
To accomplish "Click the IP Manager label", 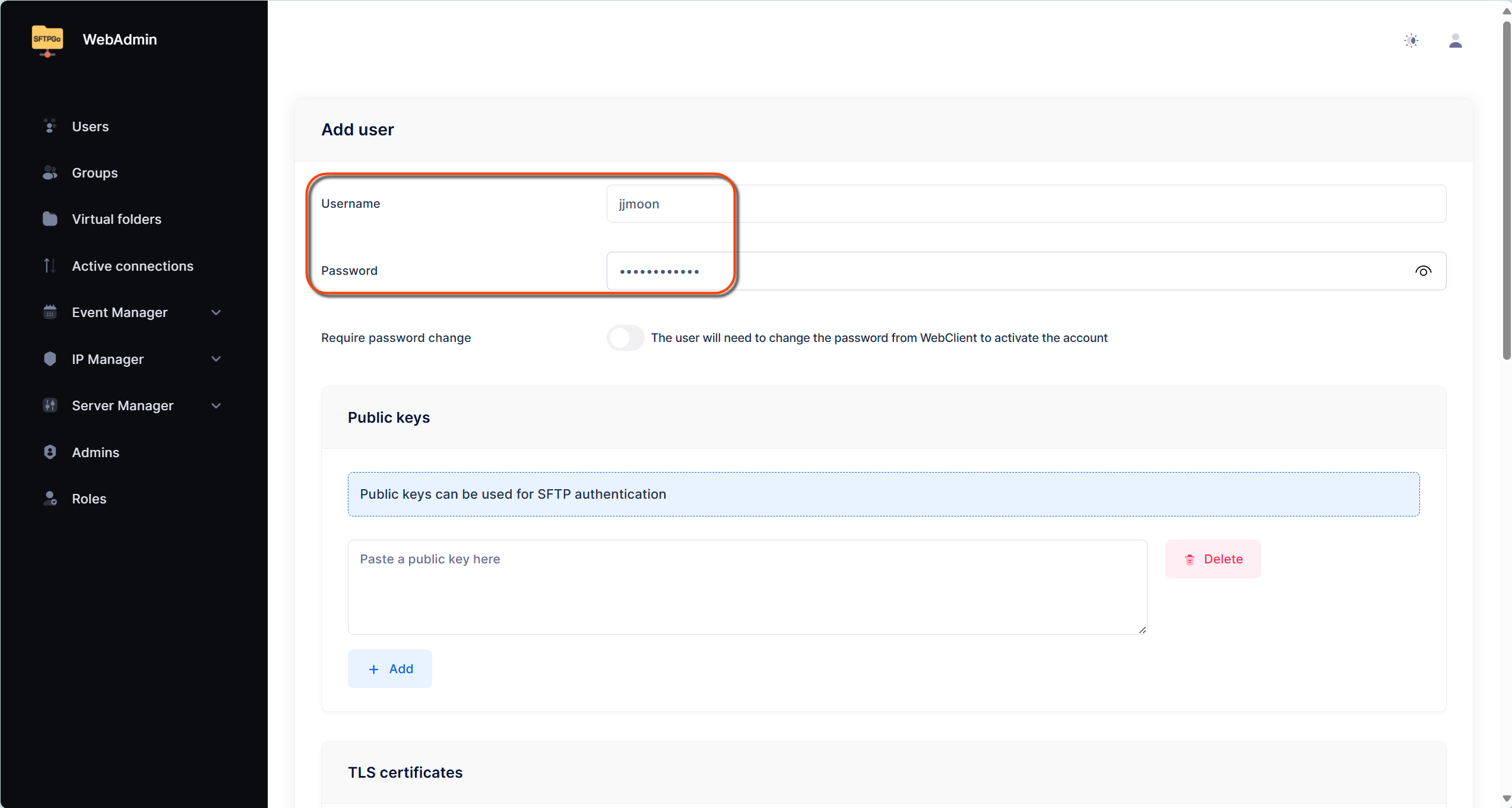I will tap(107, 359).
